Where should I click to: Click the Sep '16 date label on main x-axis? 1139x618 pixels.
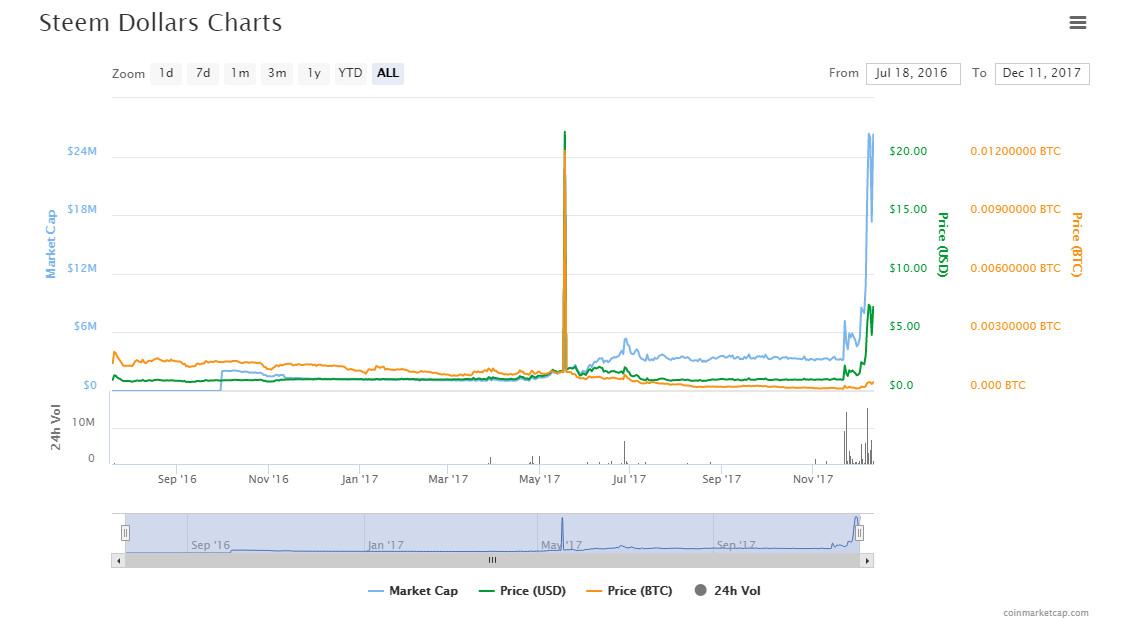tap(177, 479)
